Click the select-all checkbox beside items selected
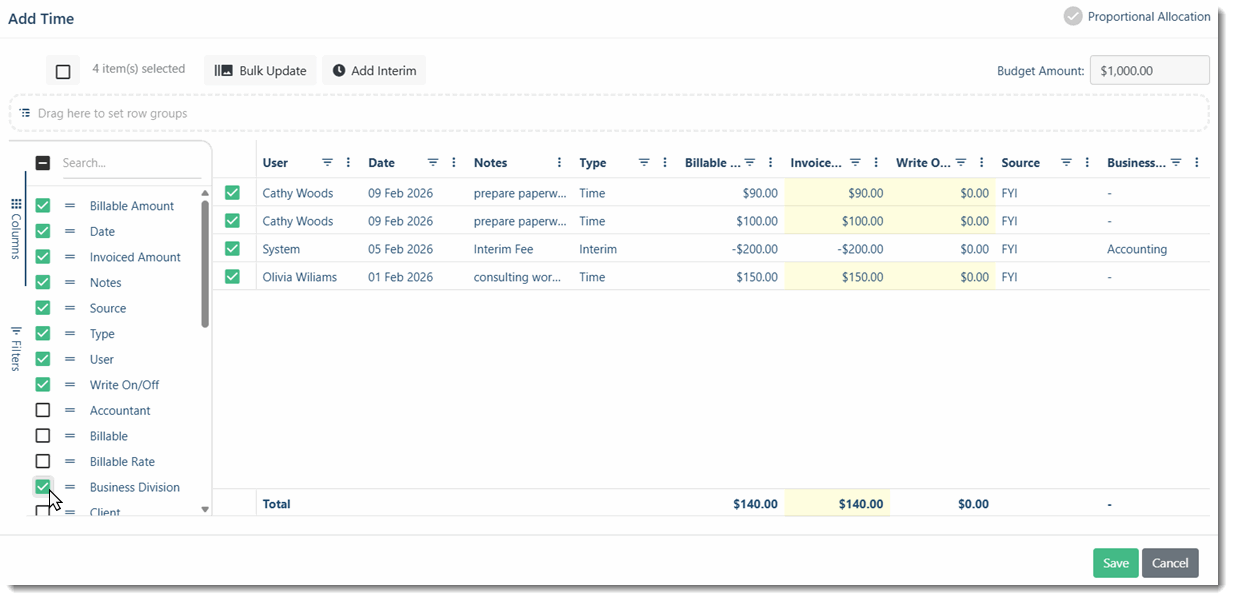 coord(63,71)
